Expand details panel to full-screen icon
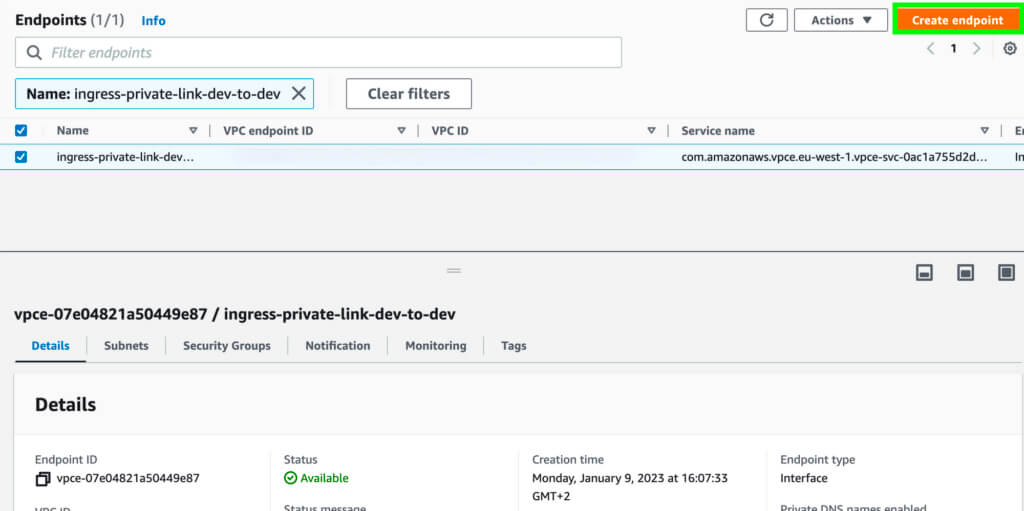1024x511 pixels. tap(1006, 272)
